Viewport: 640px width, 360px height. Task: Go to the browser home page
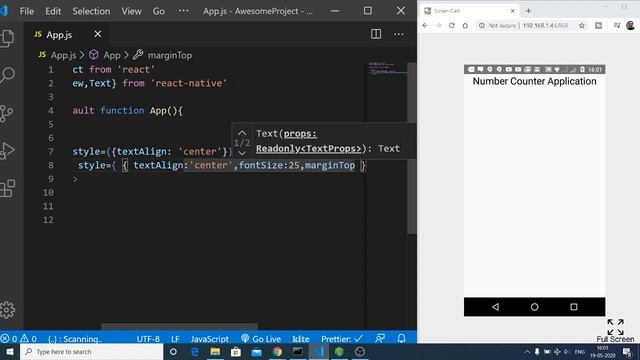[x=465, y=25]
